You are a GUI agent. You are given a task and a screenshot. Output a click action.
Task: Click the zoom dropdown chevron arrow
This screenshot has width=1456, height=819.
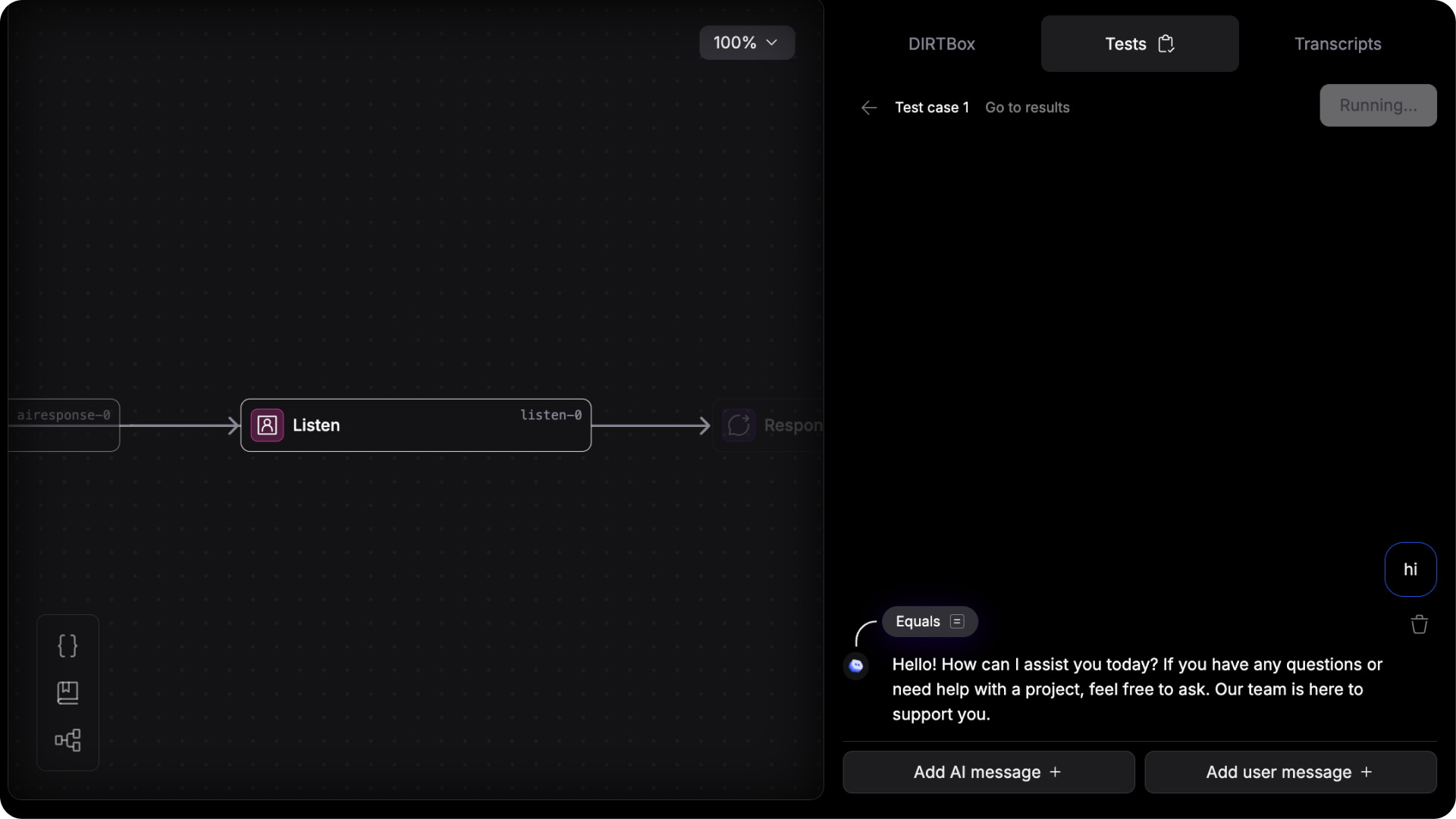pos(772,42)
